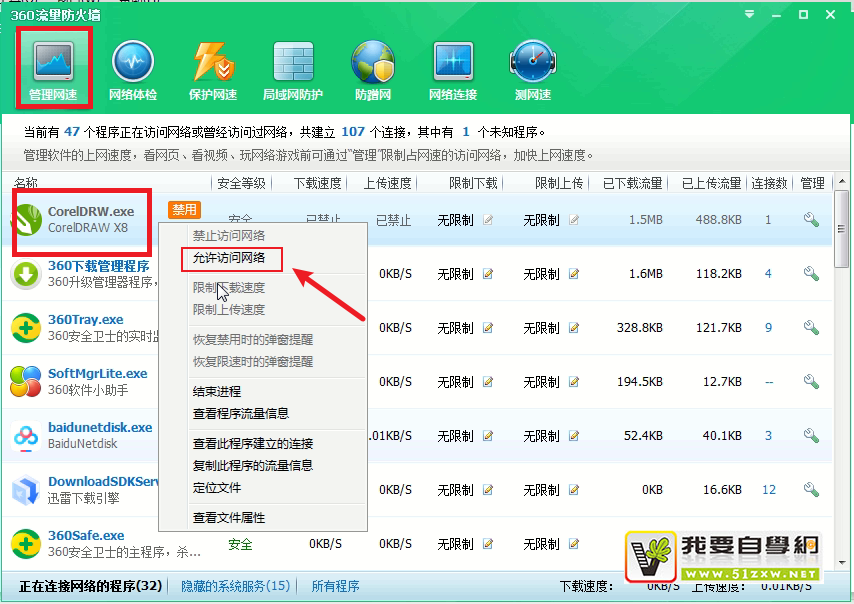The image size is (854, 604).
Task: Choose 复制此程序的流量信息 menu entry
Action: (x=253, y=465)
